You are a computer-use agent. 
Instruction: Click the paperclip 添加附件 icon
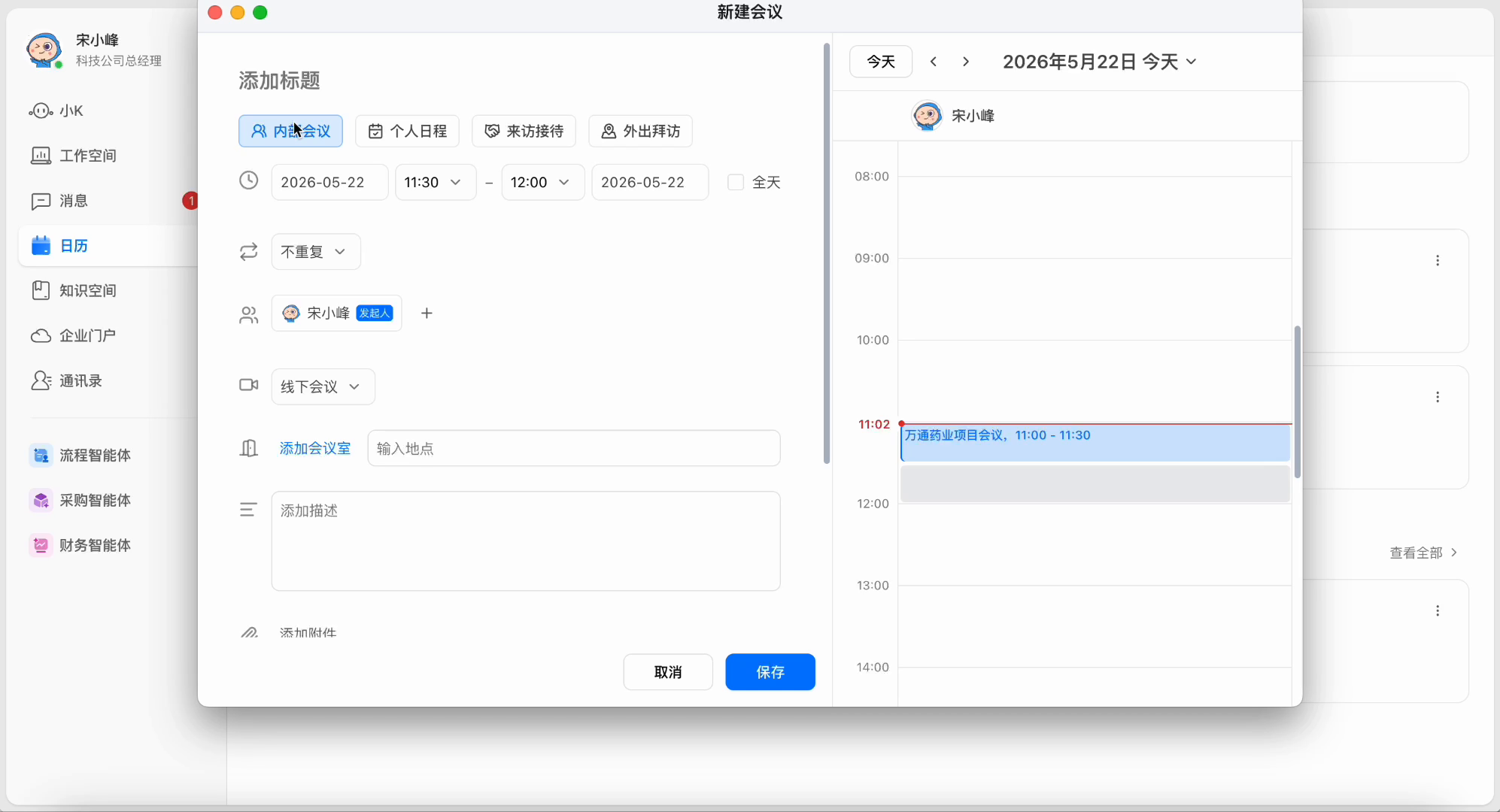point(249,632)
